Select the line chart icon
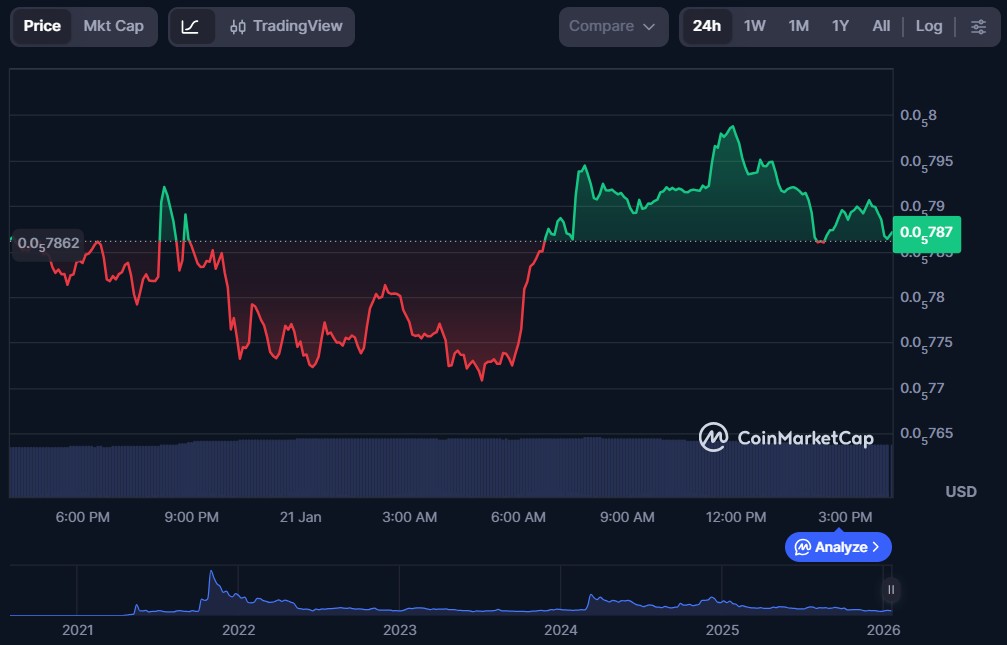The image size is (1007, 645). coord(190,27)
